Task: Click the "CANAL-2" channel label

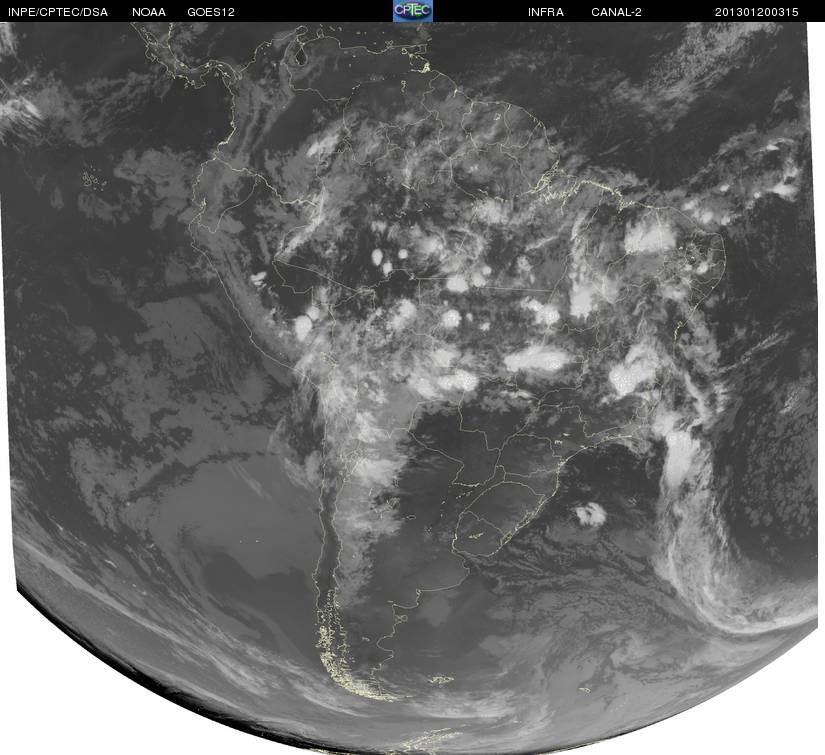Action: pyautogui.click(x=616, y=12)
